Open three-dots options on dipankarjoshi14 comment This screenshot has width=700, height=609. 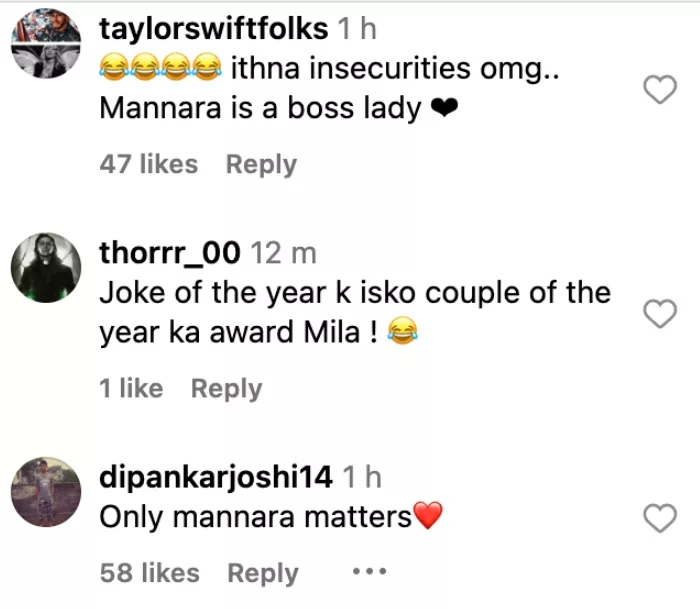[368, 573]
